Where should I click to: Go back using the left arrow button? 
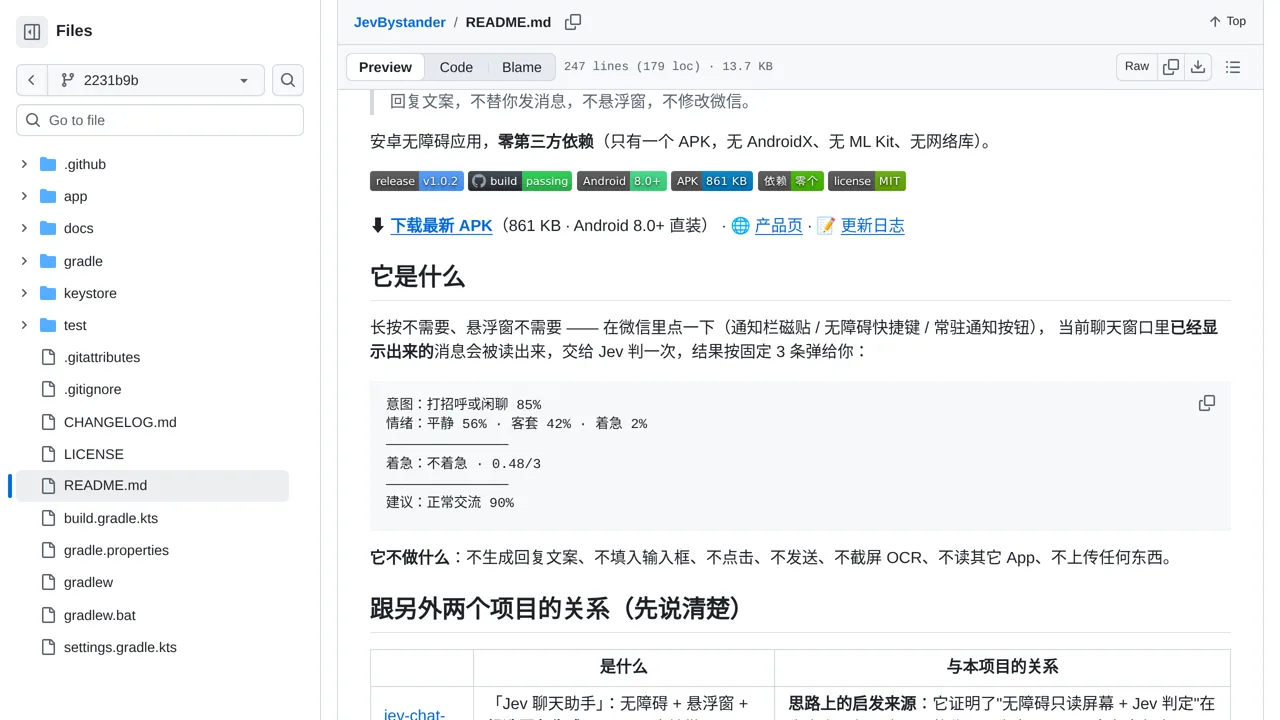(32, 80)
